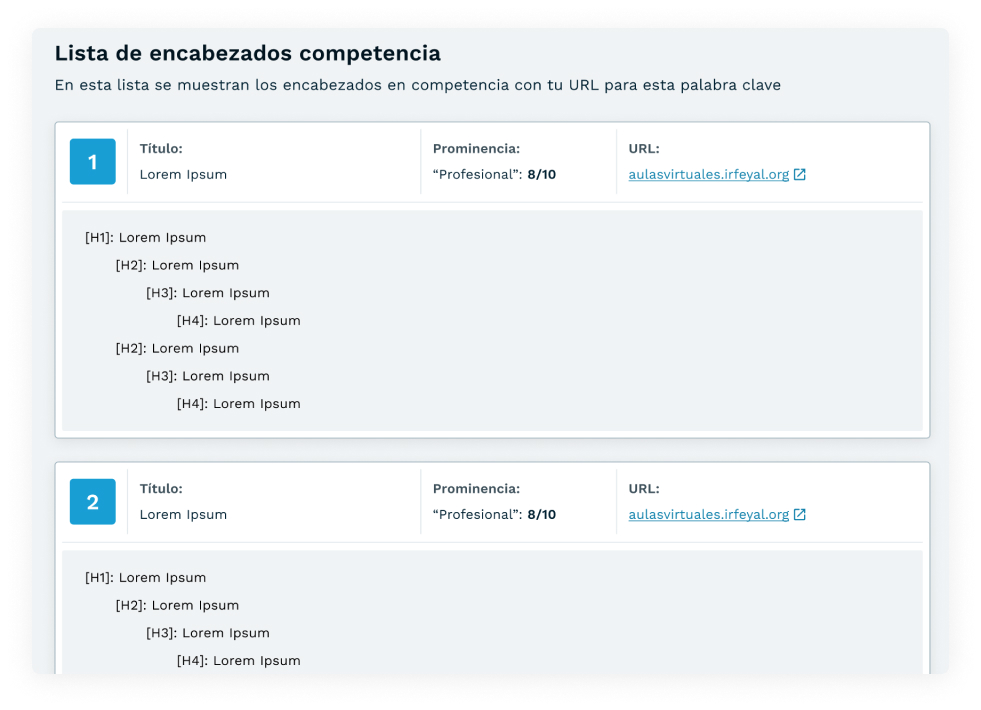Viewport: 981px width, 710px height.
Task: Select second [H3] item in card 1
Action: [x=208, y=376]
